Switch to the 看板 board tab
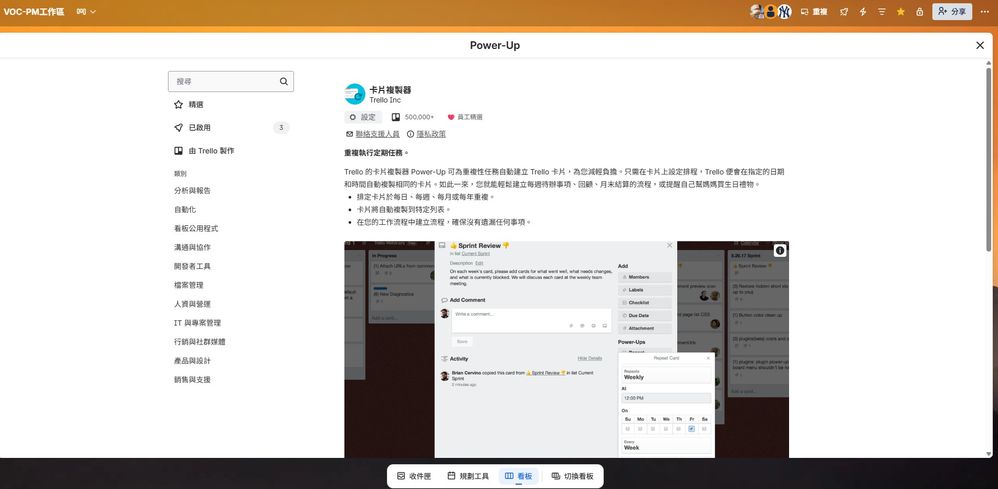The height and width of the screenshot is (489, 998). pyautogui.click(x=519, y=476)
